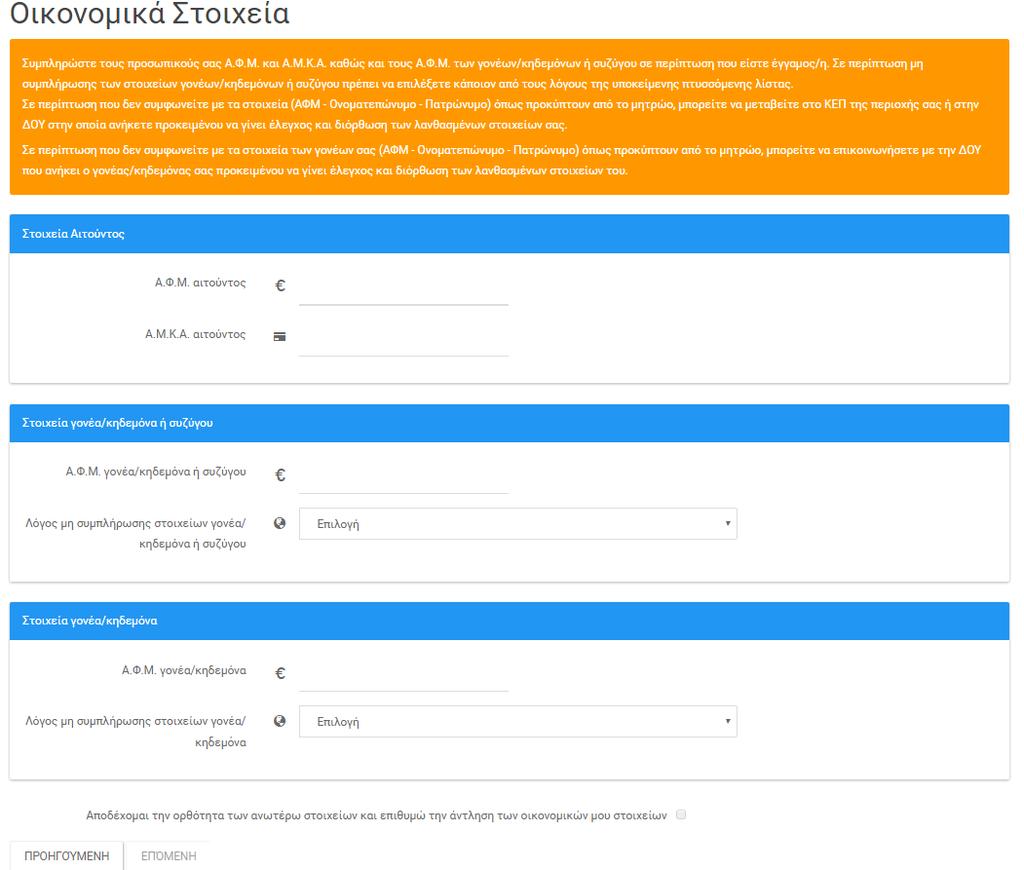Click the Στοιχεία γονέα/κηδεμόνα ή συζύγου header

click(x=509, y=423)
